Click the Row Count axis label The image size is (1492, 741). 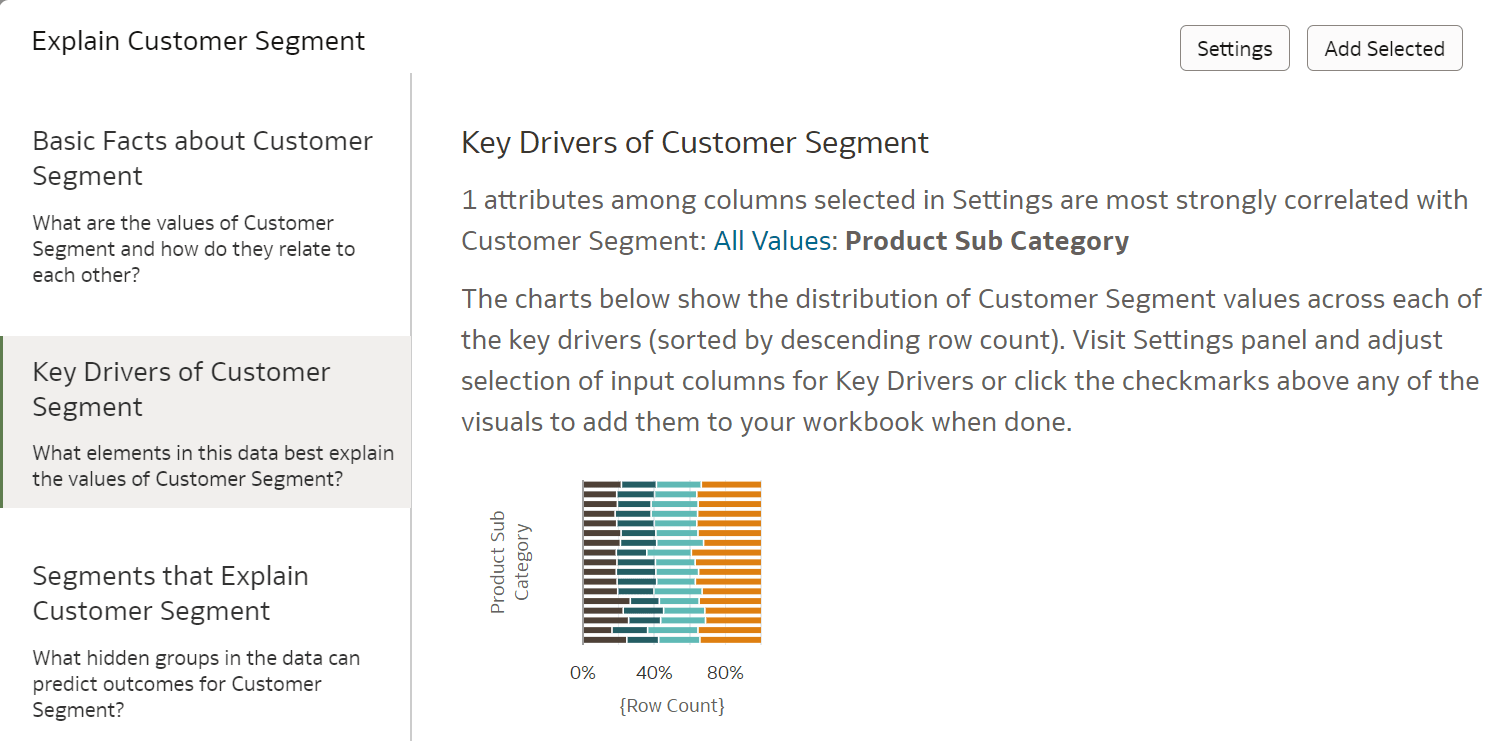tap(670, 705)
